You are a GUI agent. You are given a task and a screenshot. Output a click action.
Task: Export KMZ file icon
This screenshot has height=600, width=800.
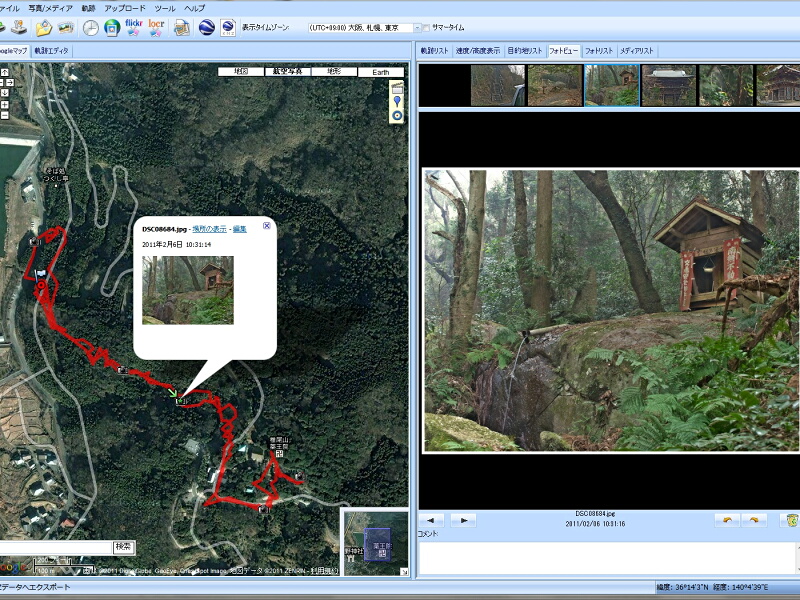click(x=228, y=28)
